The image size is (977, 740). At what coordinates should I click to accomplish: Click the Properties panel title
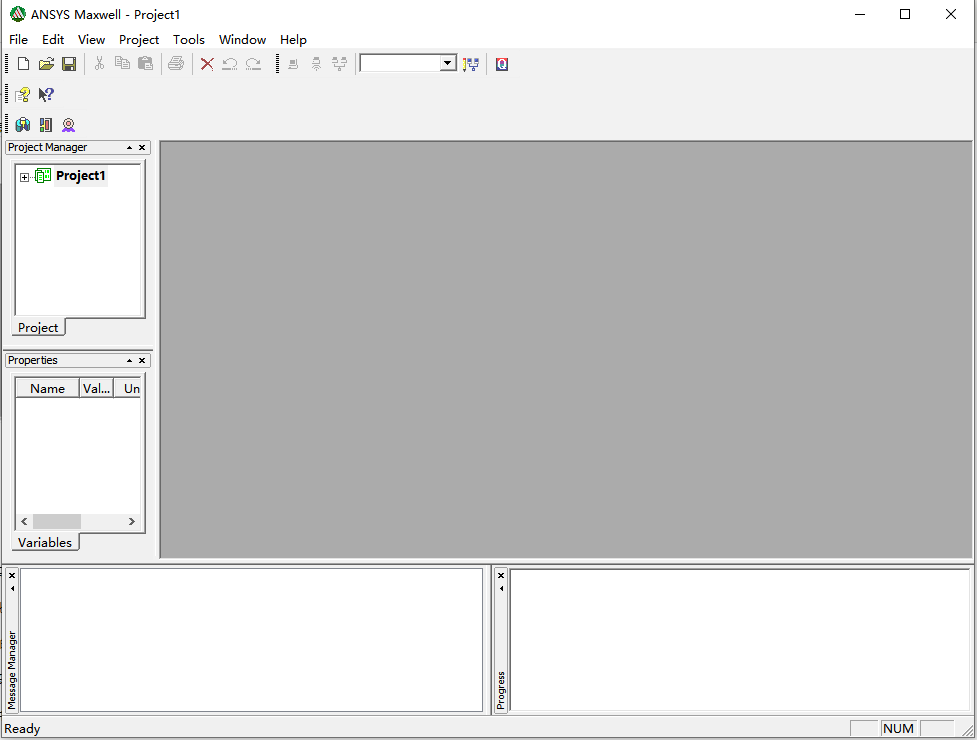click(33, 361)
